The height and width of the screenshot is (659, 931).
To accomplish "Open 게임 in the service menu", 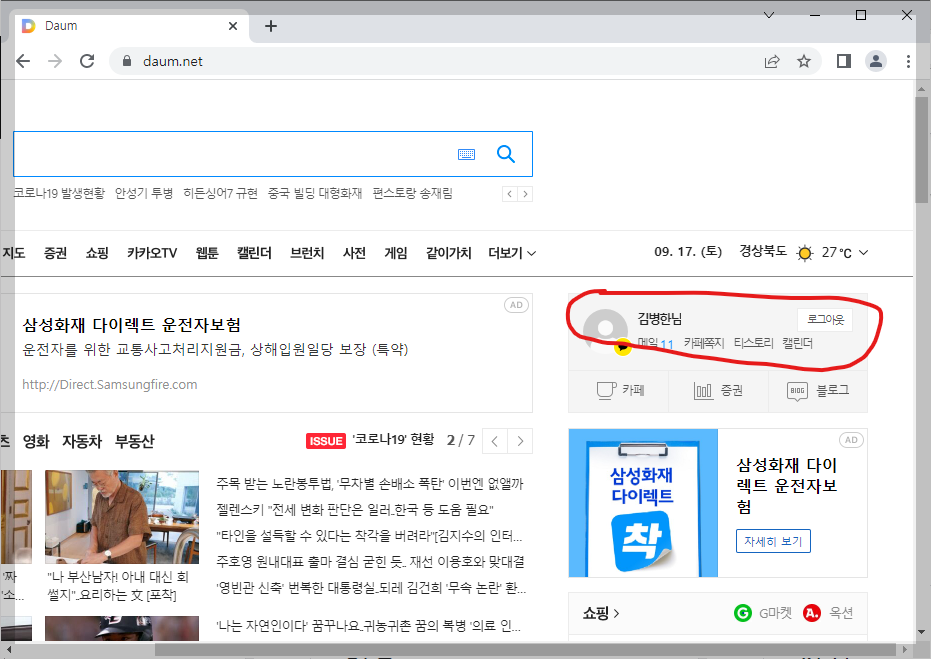I will tap(396, 253).
